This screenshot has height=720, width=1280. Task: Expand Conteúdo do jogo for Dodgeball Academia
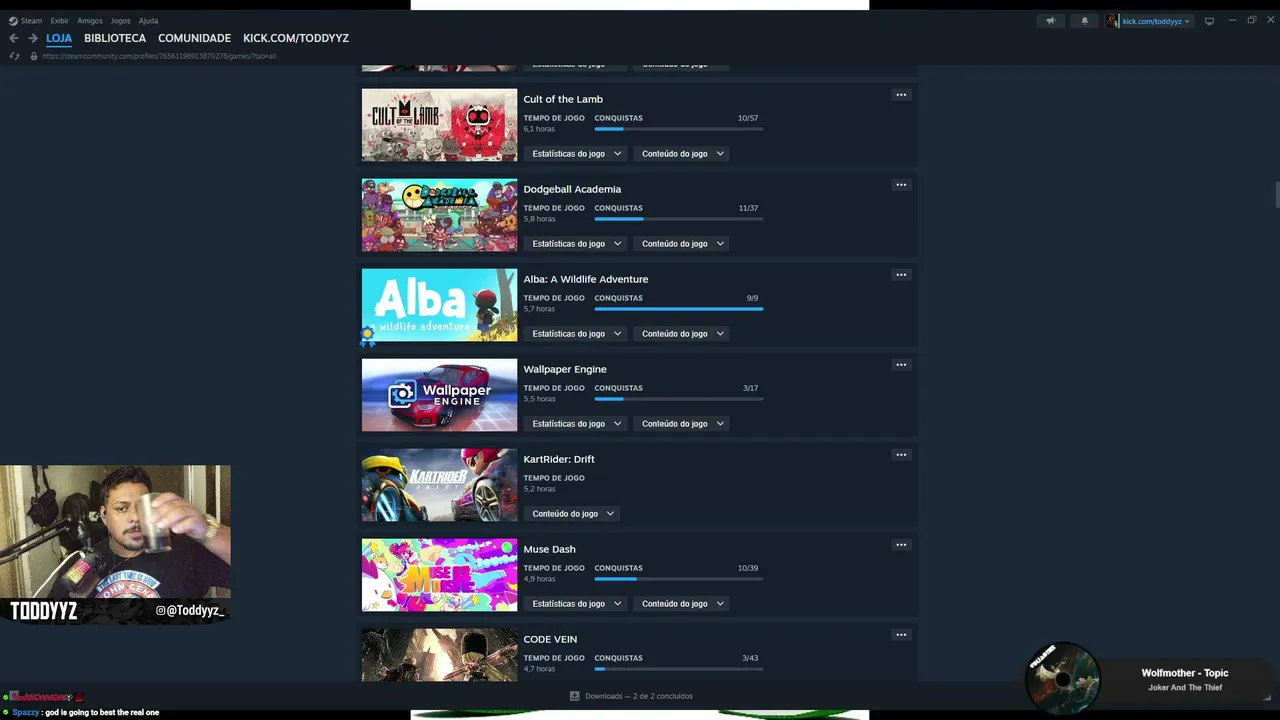tap(682, 244)
